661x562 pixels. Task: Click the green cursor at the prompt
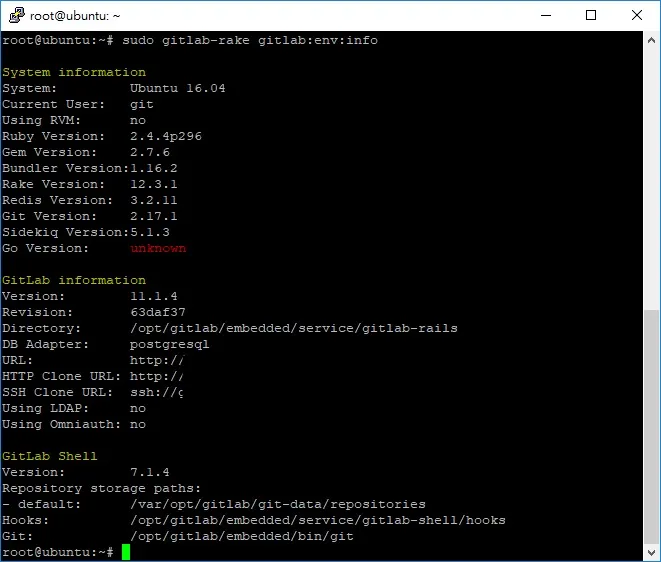click(126, 552)
